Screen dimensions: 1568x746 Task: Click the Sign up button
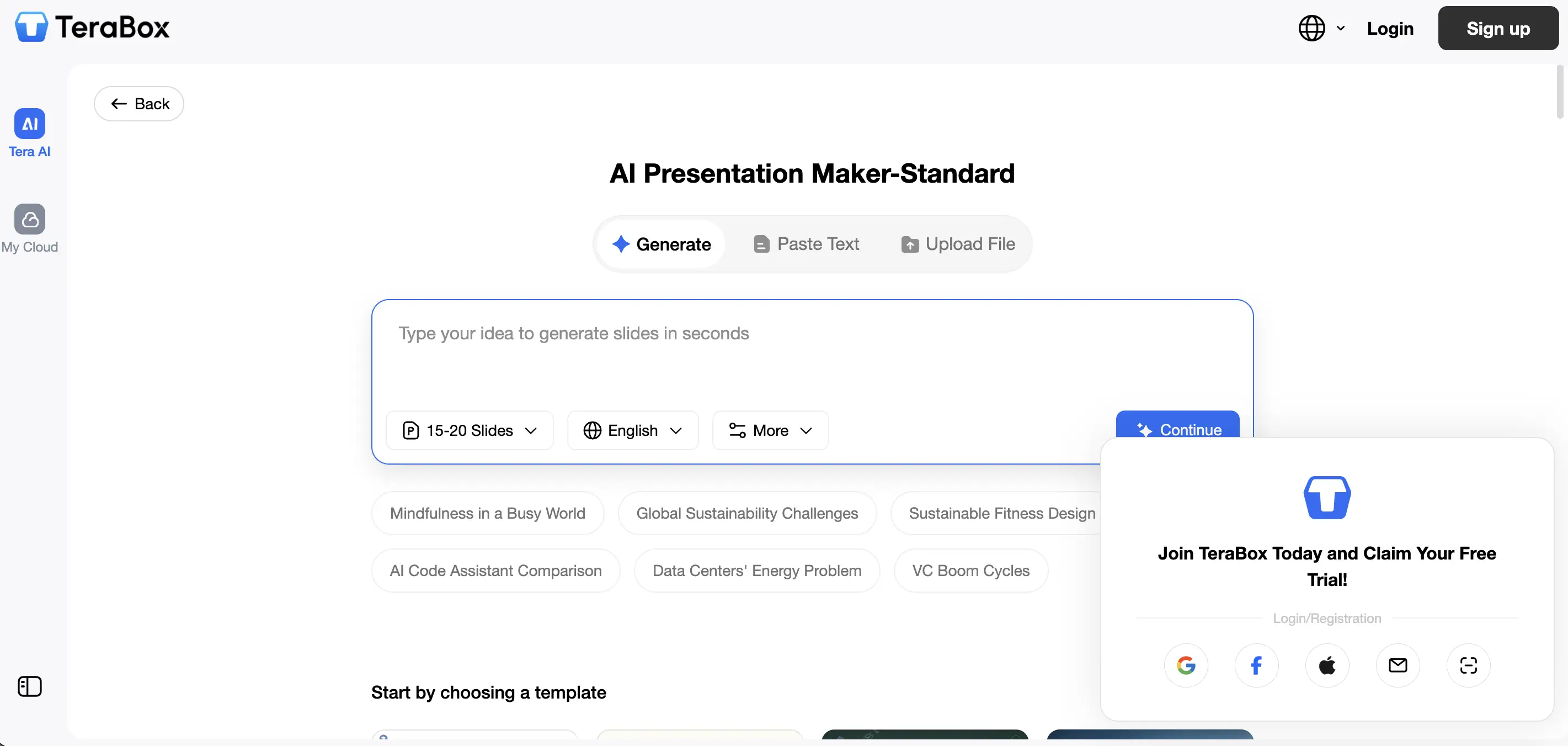[1498, 28]
